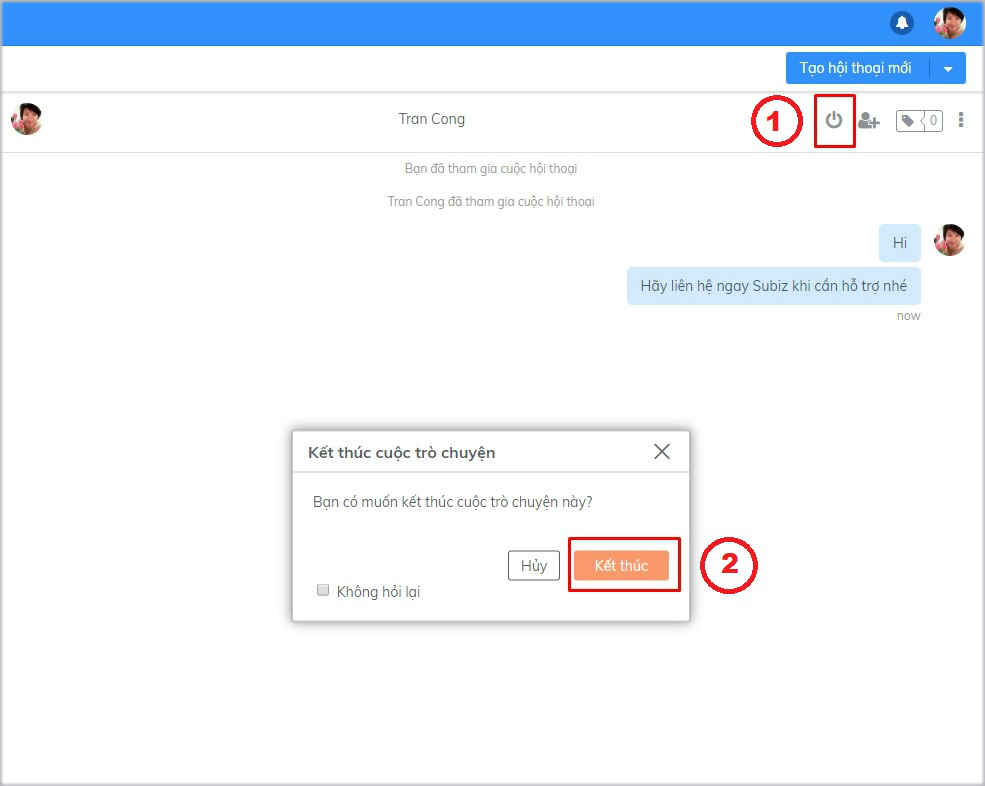
Task: Expand the new conversation dropdown arrow
Action: [948, 69]
